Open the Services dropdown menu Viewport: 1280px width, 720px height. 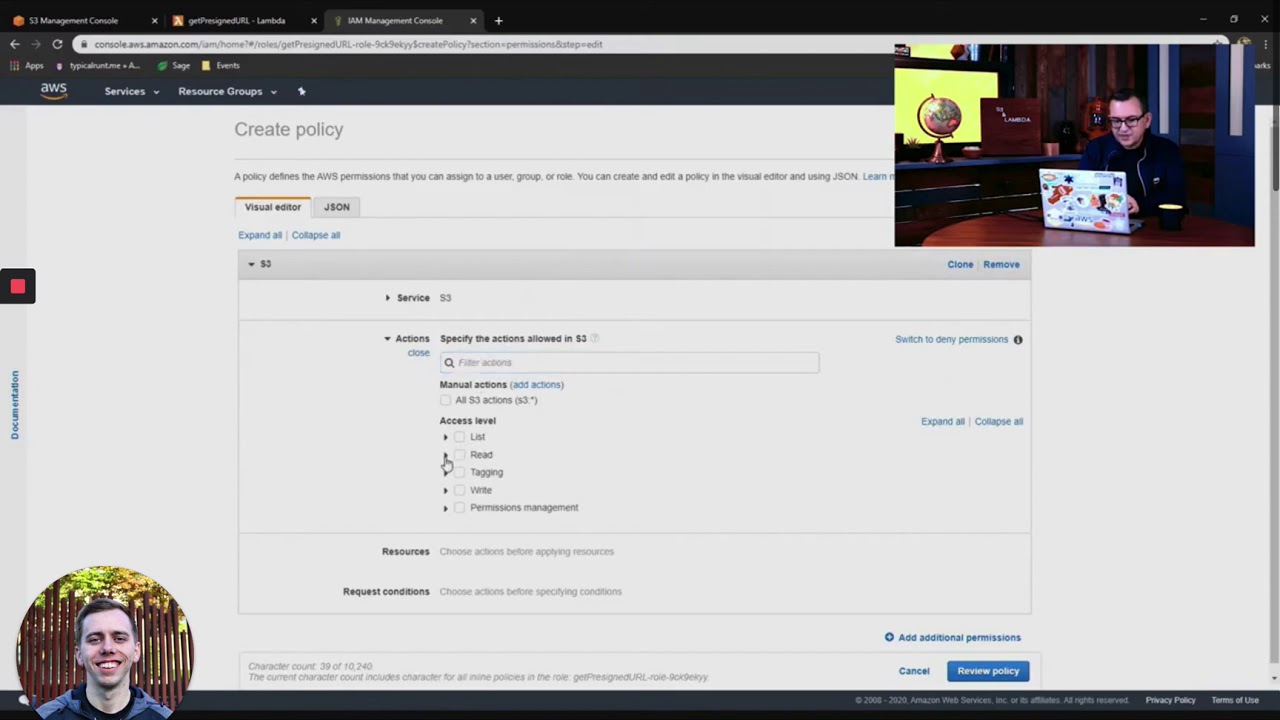pos(132,91)
